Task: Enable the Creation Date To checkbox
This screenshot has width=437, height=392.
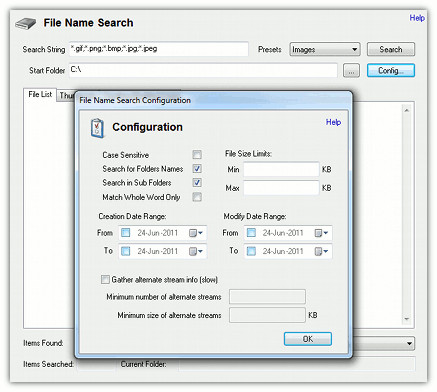Action: [126, 251]
